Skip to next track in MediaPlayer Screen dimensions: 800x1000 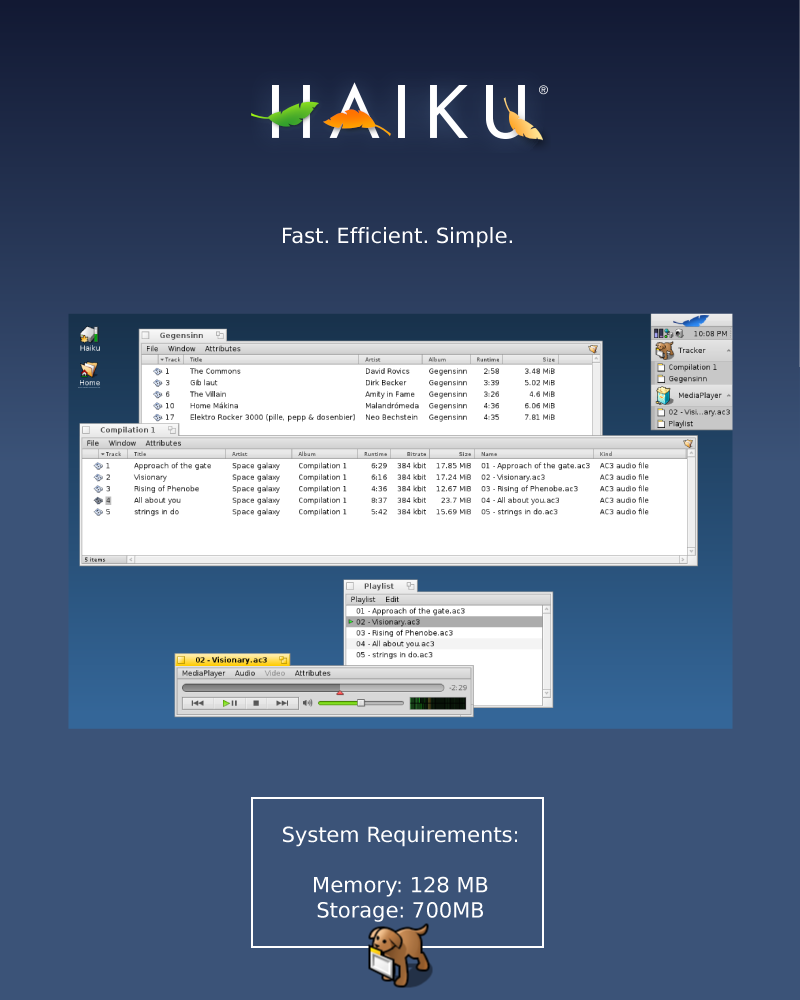(283, 703)
